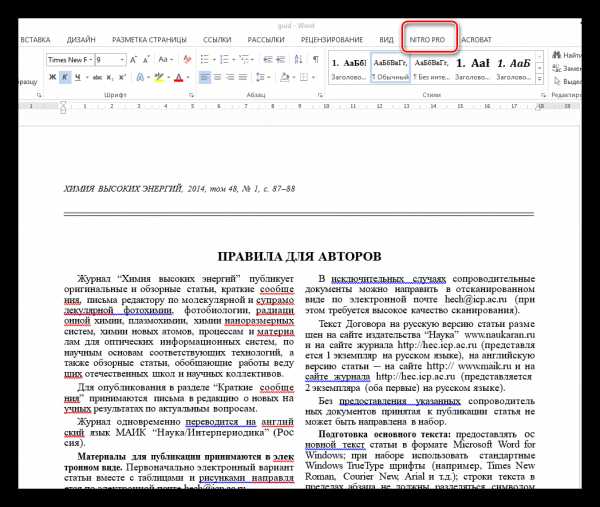The image size is (600, 507).
Task: Center the paragraph text
Action: (x=218, y=77)
